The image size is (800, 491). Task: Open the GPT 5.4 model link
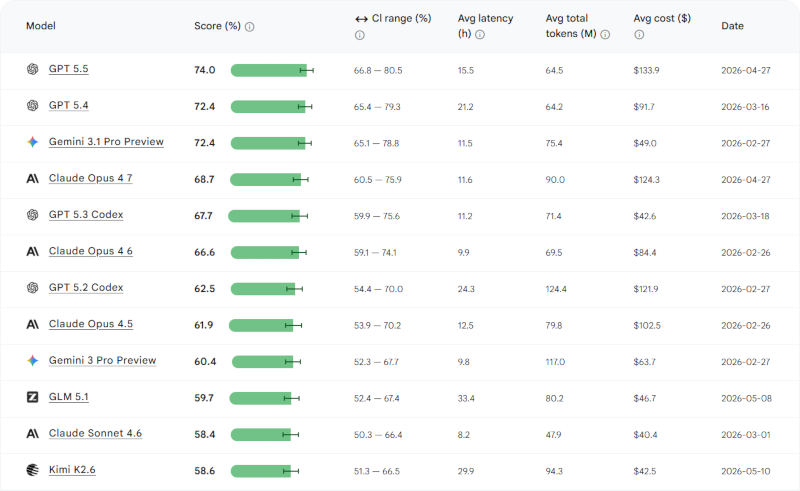(x=68, y=105)
